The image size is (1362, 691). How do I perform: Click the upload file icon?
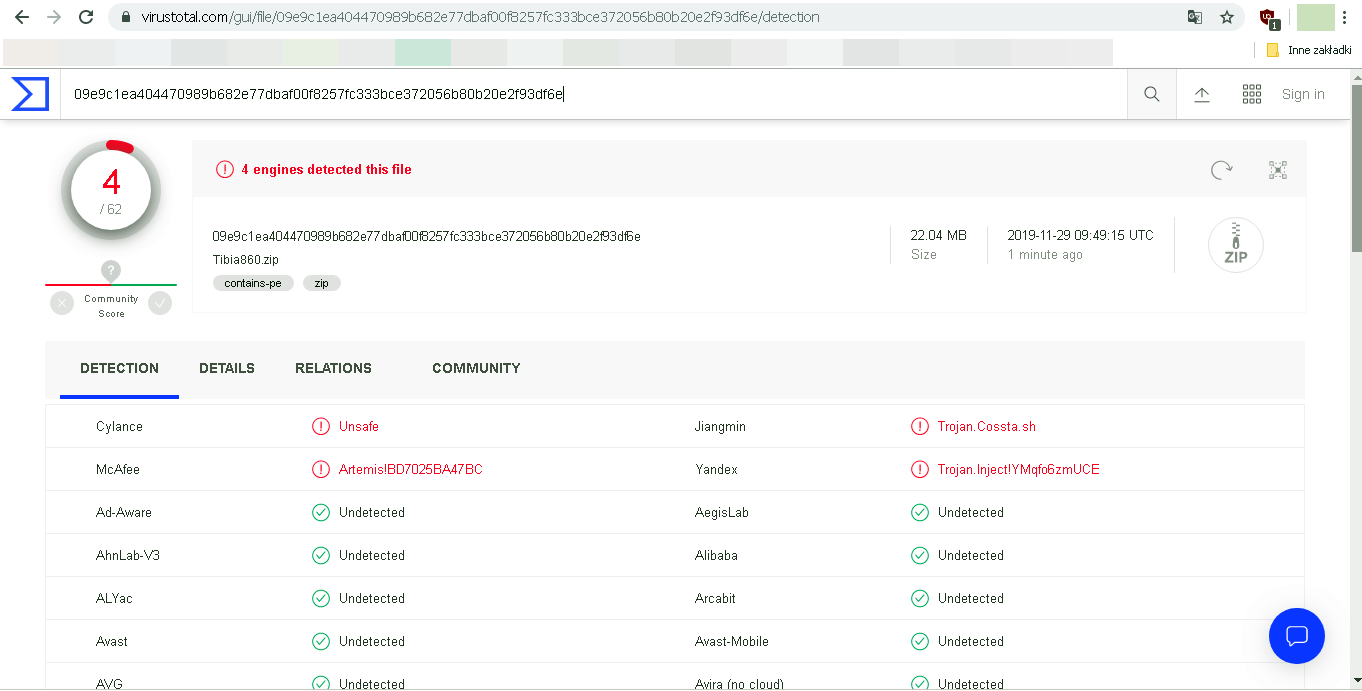point(1202,94)
